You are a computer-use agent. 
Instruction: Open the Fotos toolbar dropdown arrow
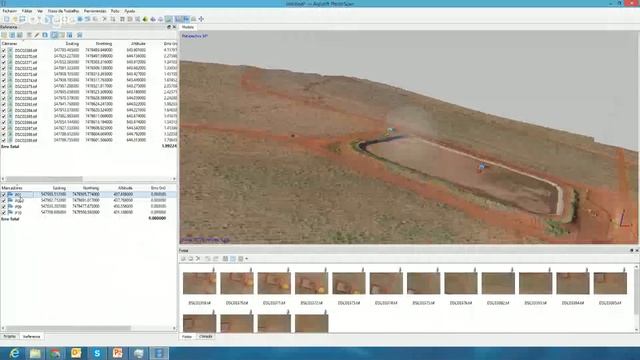pos(247,258)
